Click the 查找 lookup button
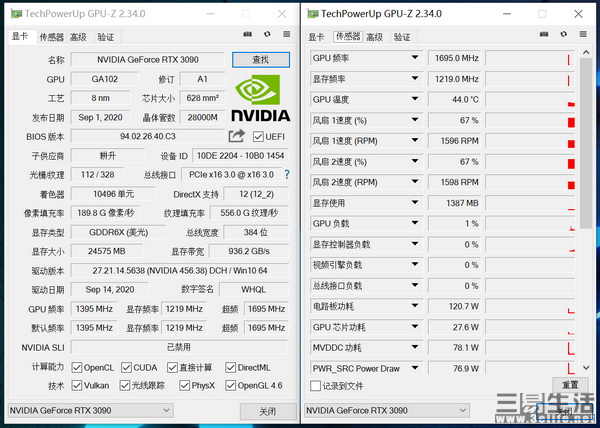 coord(261,60)
